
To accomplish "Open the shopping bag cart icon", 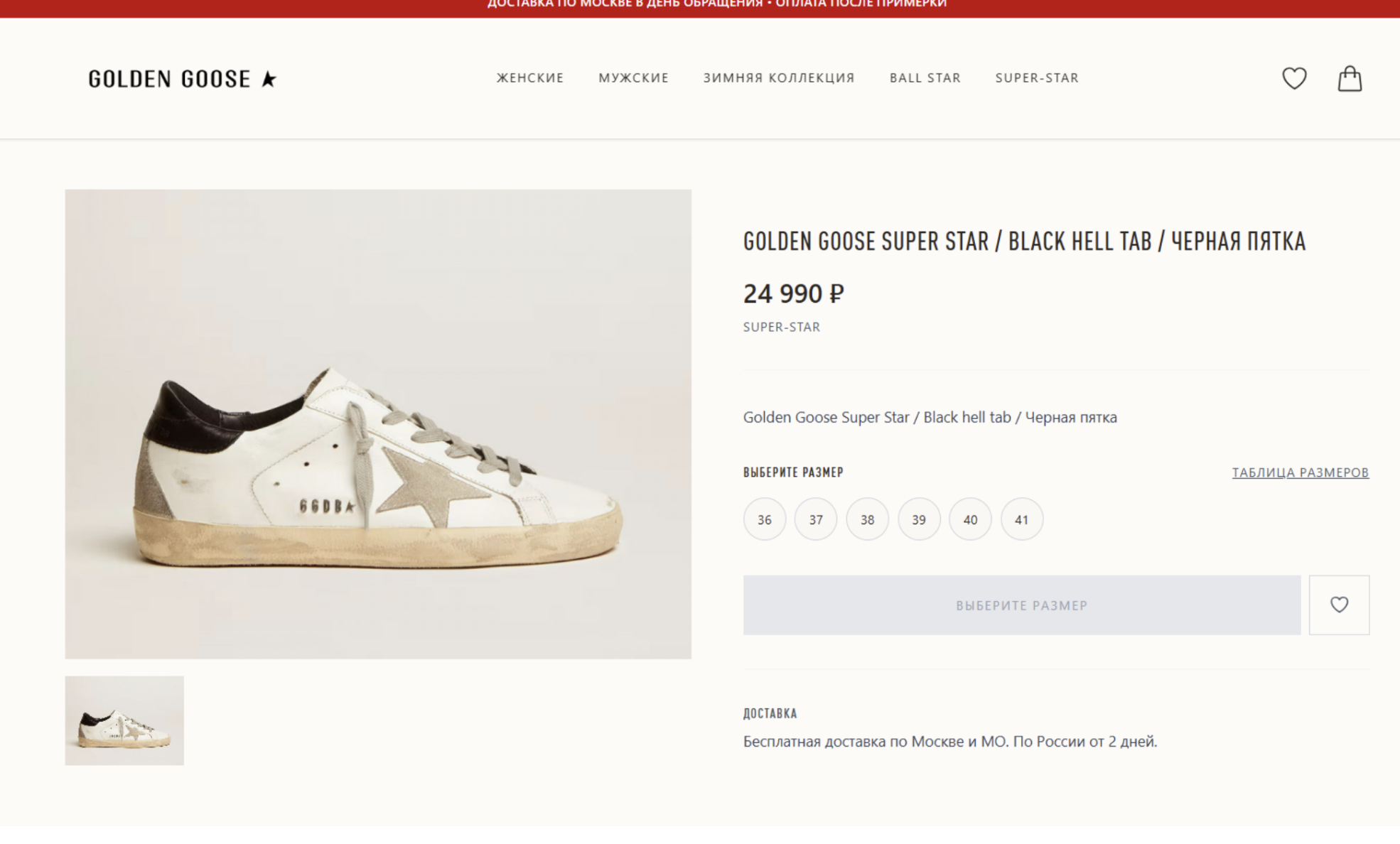I will point(1349,78).
